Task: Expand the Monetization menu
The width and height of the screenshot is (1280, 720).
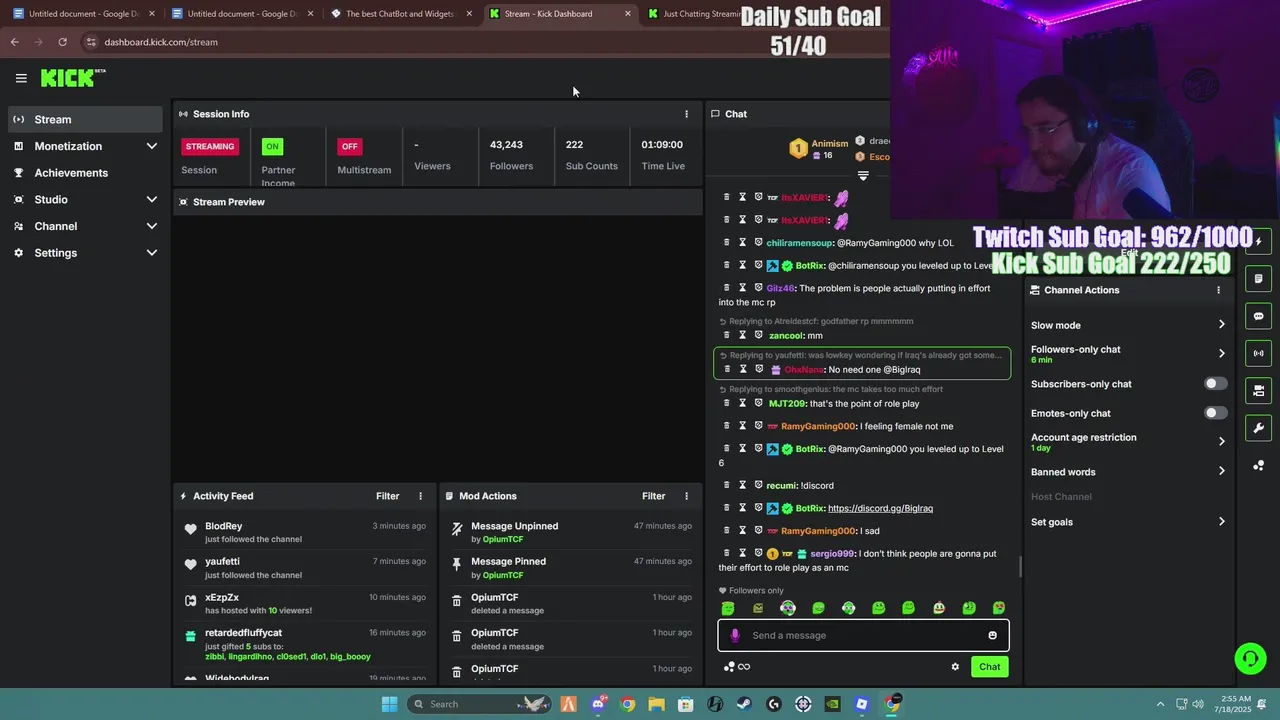Action: pos(85,146)
